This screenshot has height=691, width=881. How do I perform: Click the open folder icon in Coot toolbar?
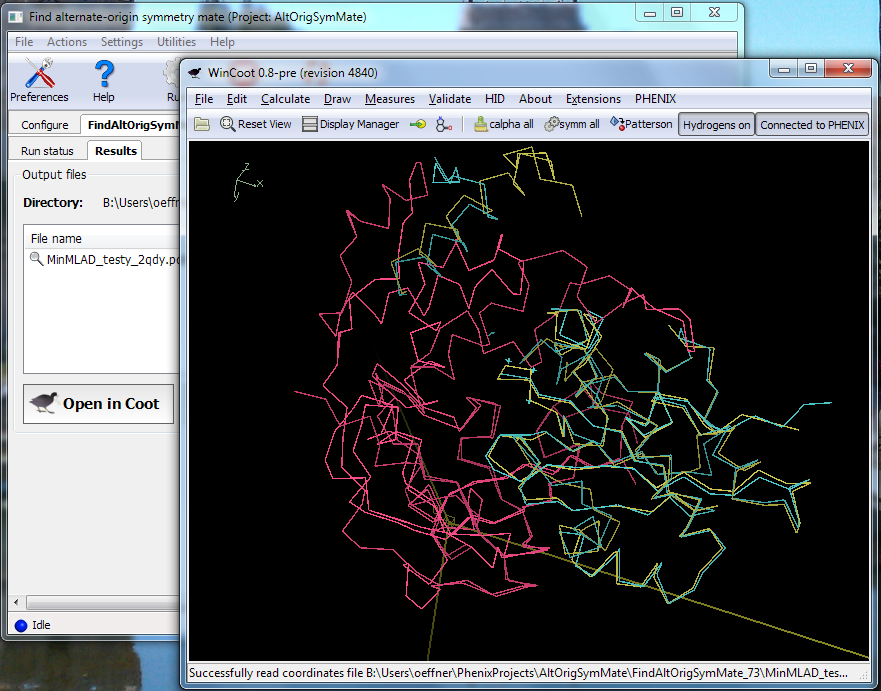coord(202,124)
